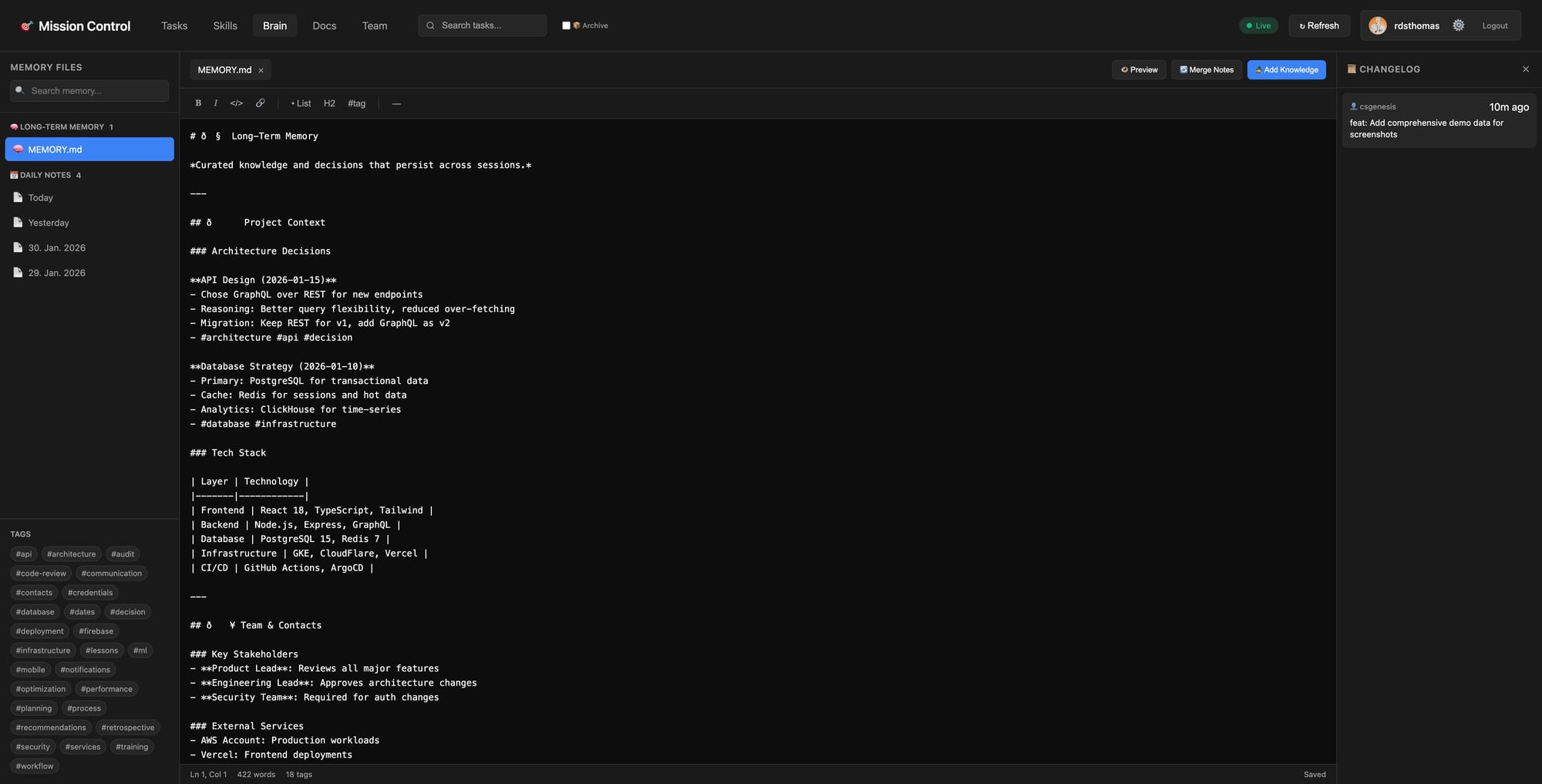Viewport: 1542px width, 784px height.
Task: Click the page icon beside Today note
Action: [18, 197]
